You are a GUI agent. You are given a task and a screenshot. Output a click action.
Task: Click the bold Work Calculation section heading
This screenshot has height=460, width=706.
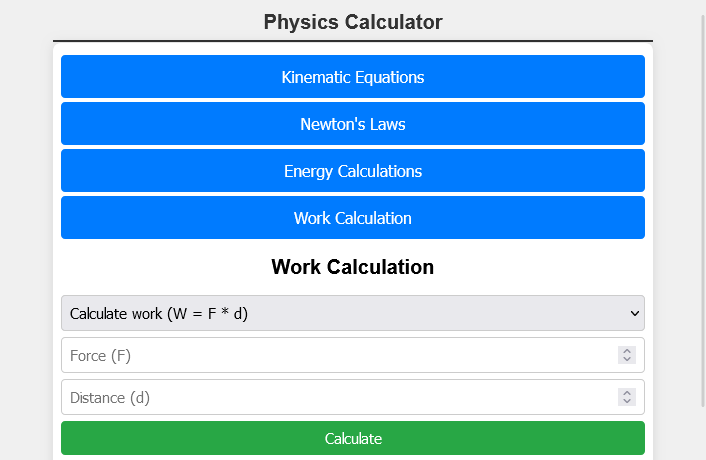point(352,267)
